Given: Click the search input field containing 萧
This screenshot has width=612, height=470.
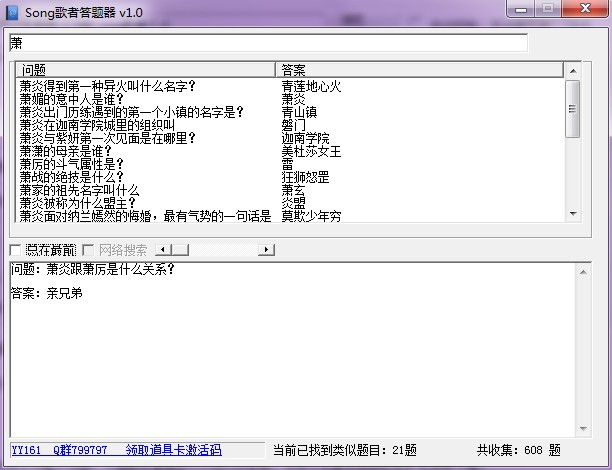Looking at the screenshot, I should click(x=267, y=43).
